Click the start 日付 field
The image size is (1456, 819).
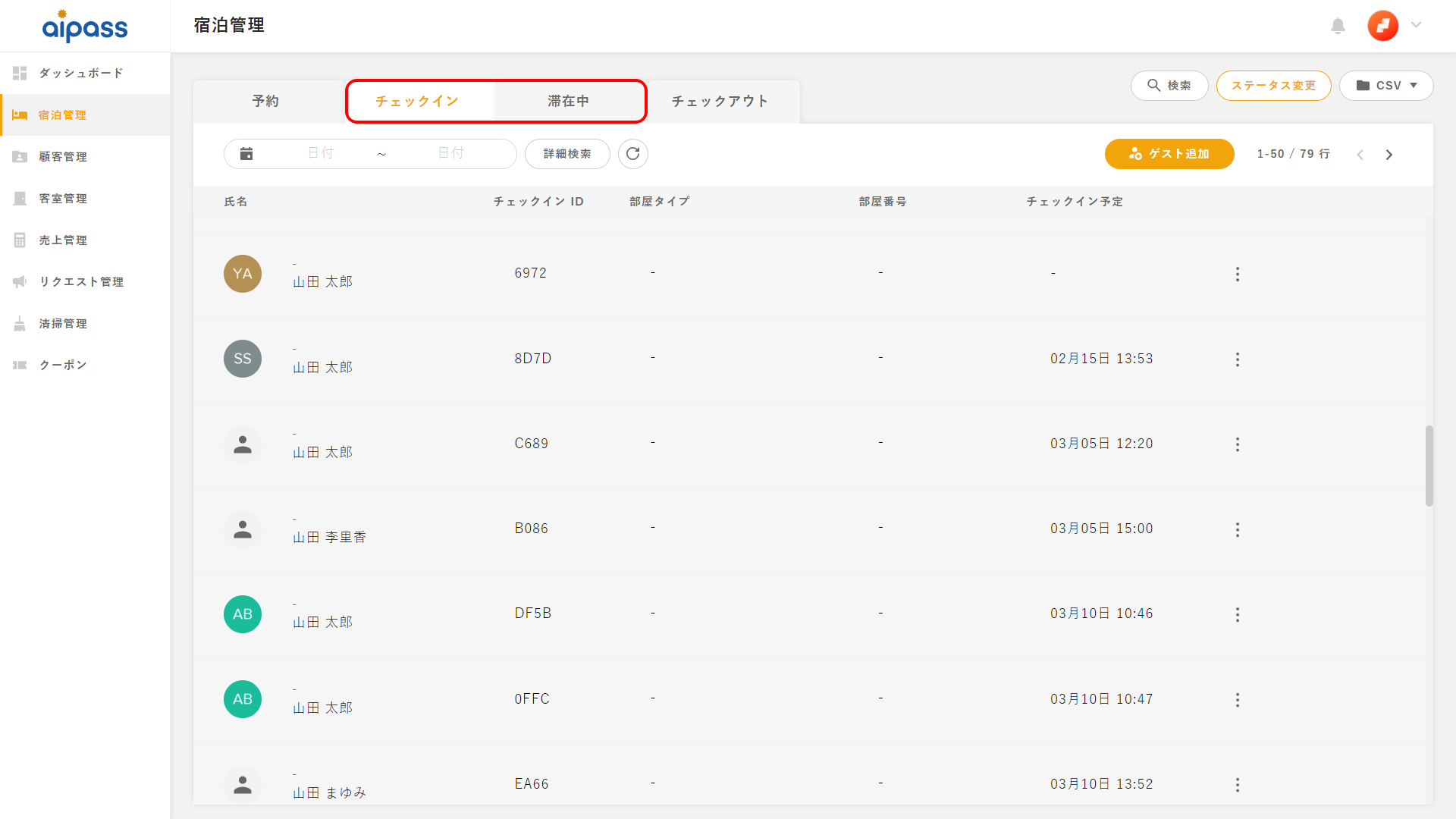(321, 154)
